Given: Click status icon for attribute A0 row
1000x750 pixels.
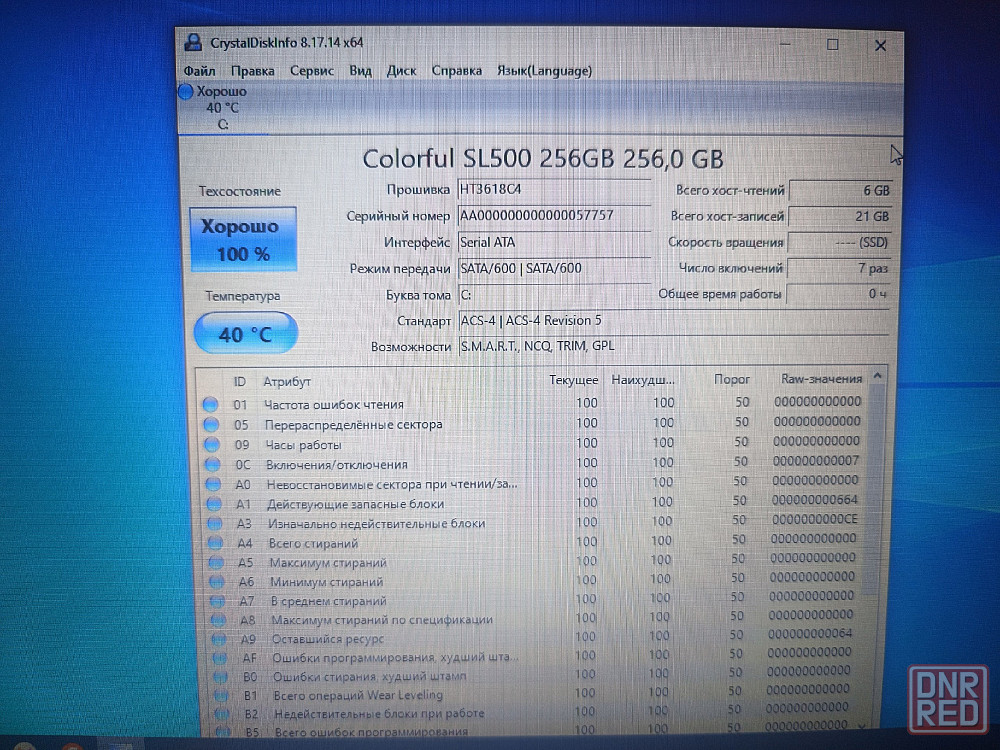Looking at the screenshot, I should coord(212,484).
